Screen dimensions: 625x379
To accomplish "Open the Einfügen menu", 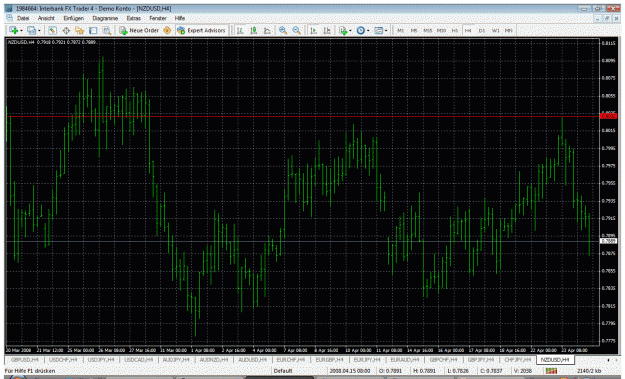I will 74,18.
